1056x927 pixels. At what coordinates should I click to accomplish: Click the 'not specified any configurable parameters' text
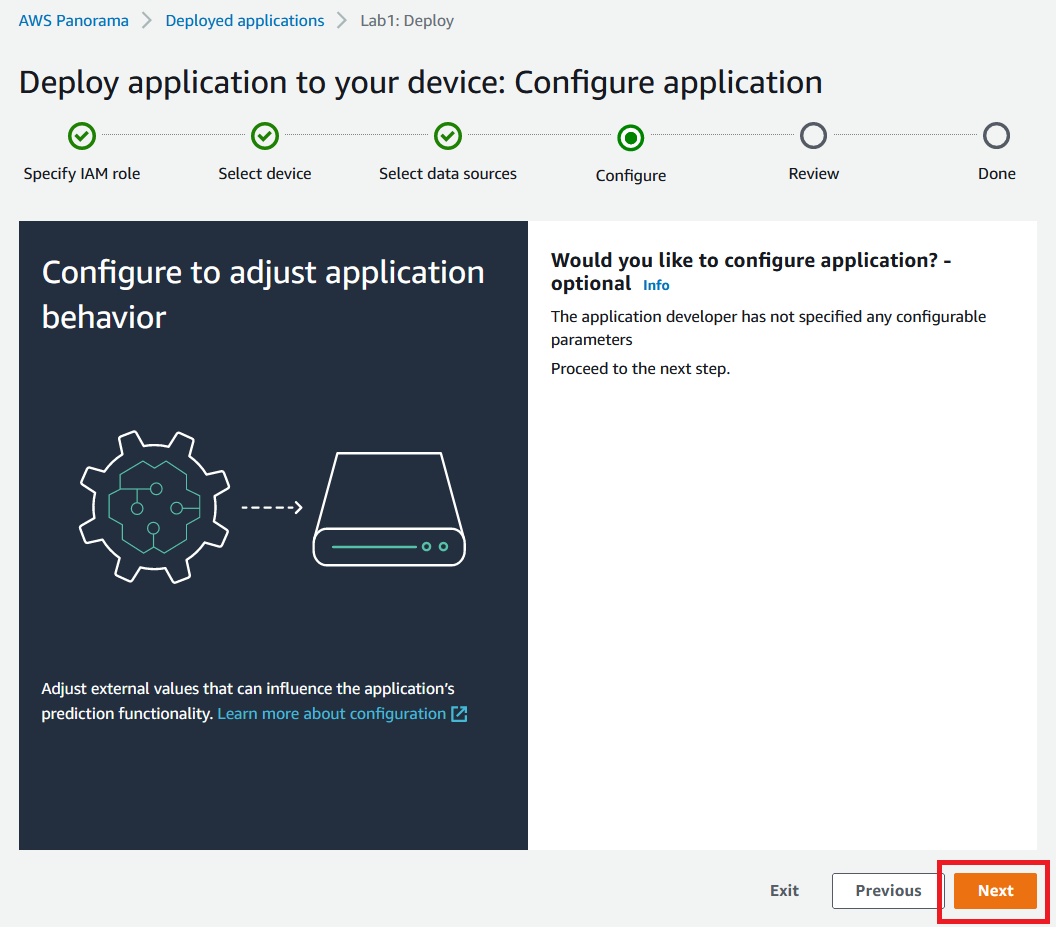[768, 328]
